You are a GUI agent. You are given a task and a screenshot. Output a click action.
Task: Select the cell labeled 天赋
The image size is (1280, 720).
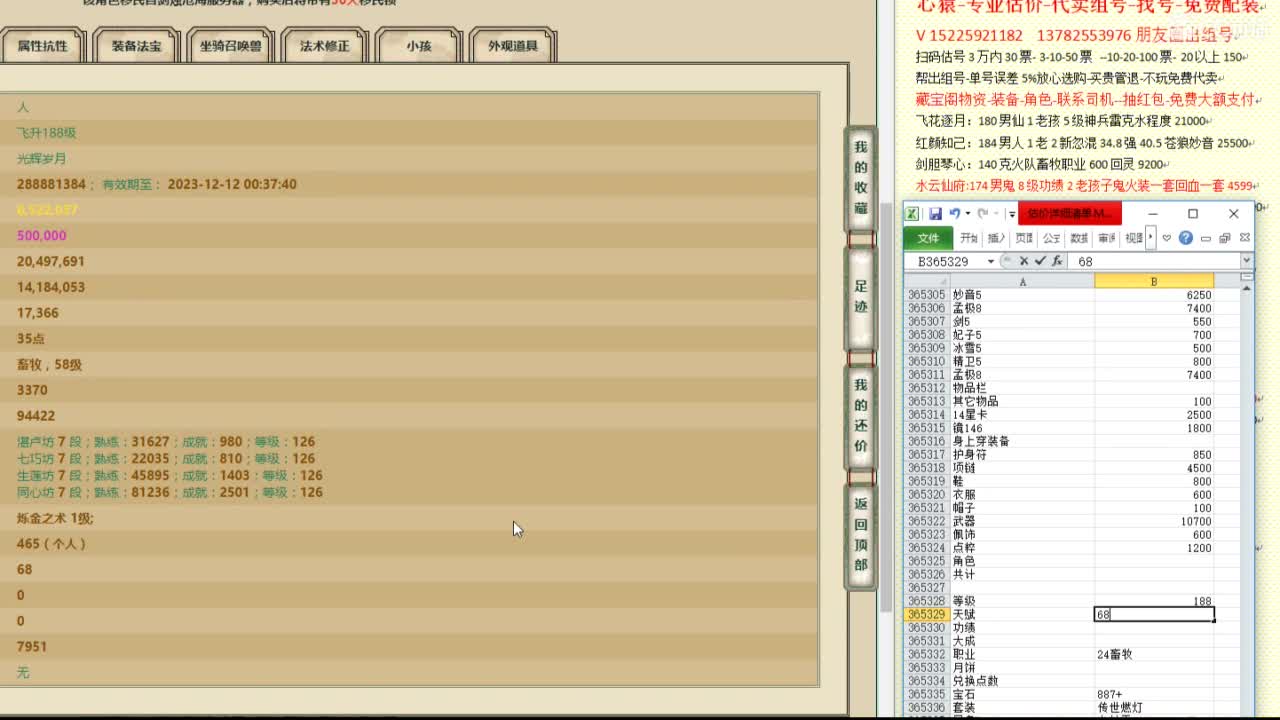(1022, 614)
